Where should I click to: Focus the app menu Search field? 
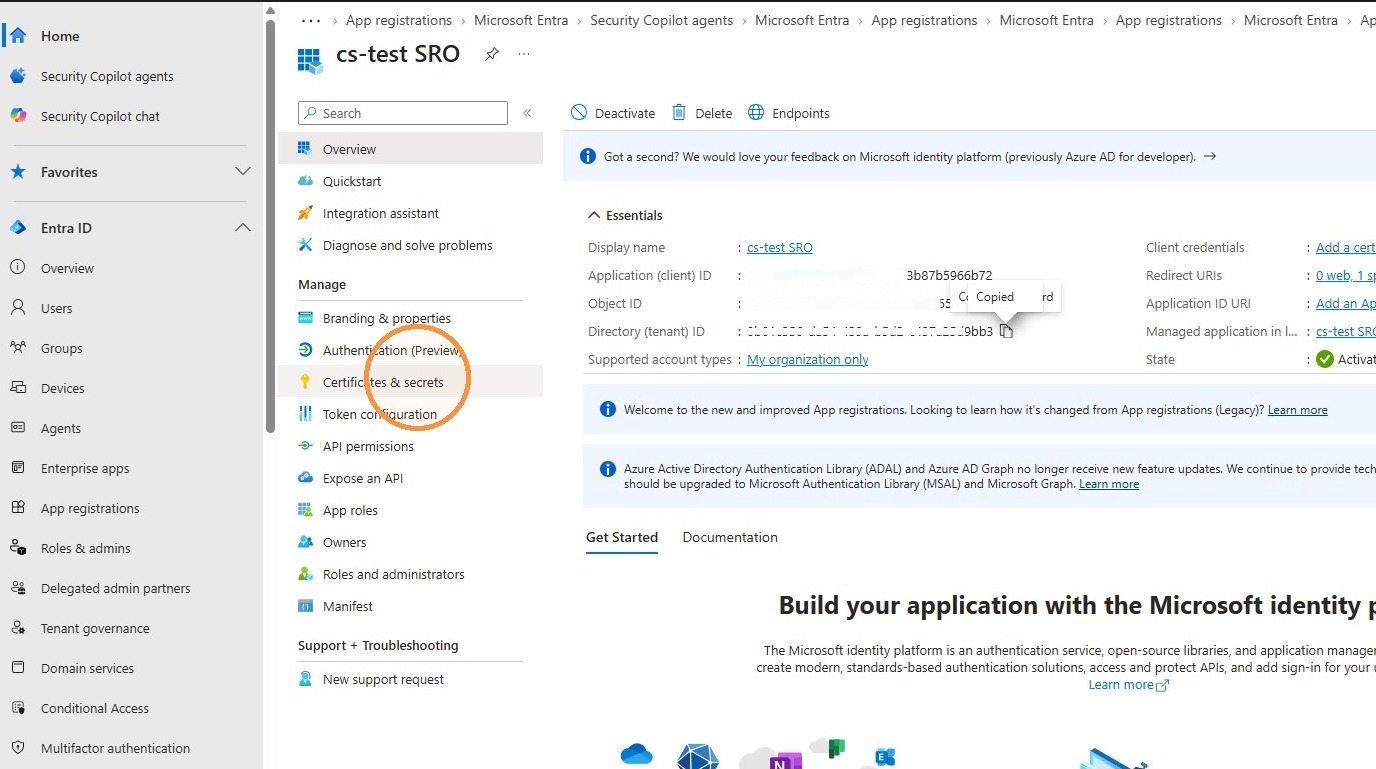click(x=403, y=113)
